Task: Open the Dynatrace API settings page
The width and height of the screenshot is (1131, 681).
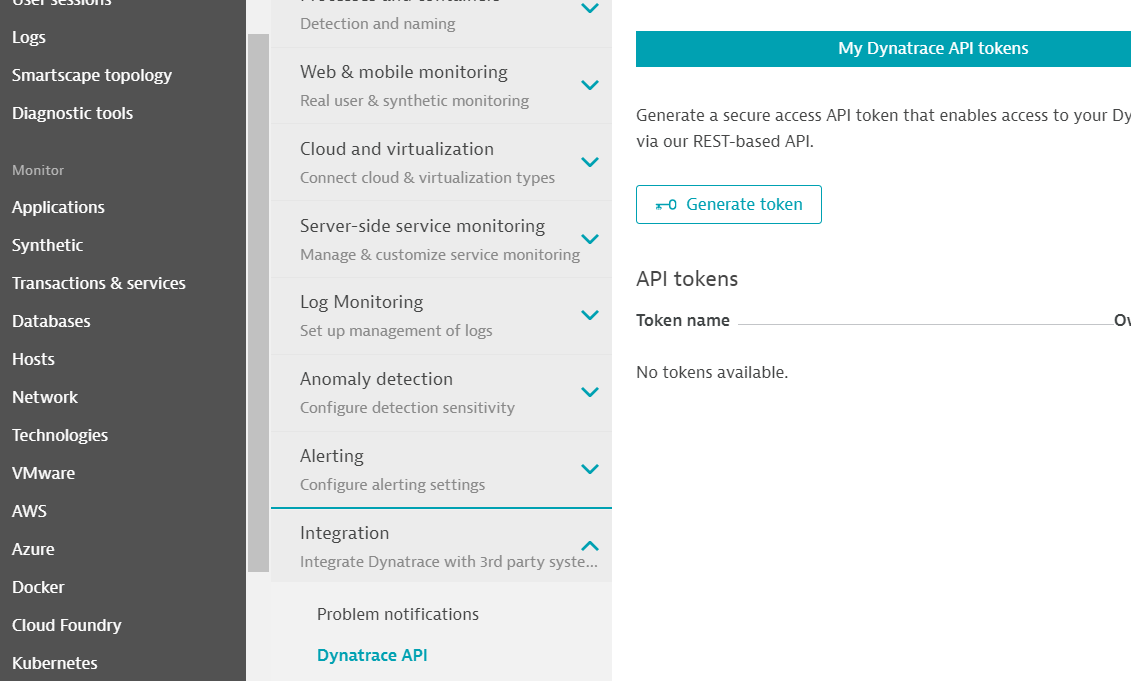Action: 372,655
